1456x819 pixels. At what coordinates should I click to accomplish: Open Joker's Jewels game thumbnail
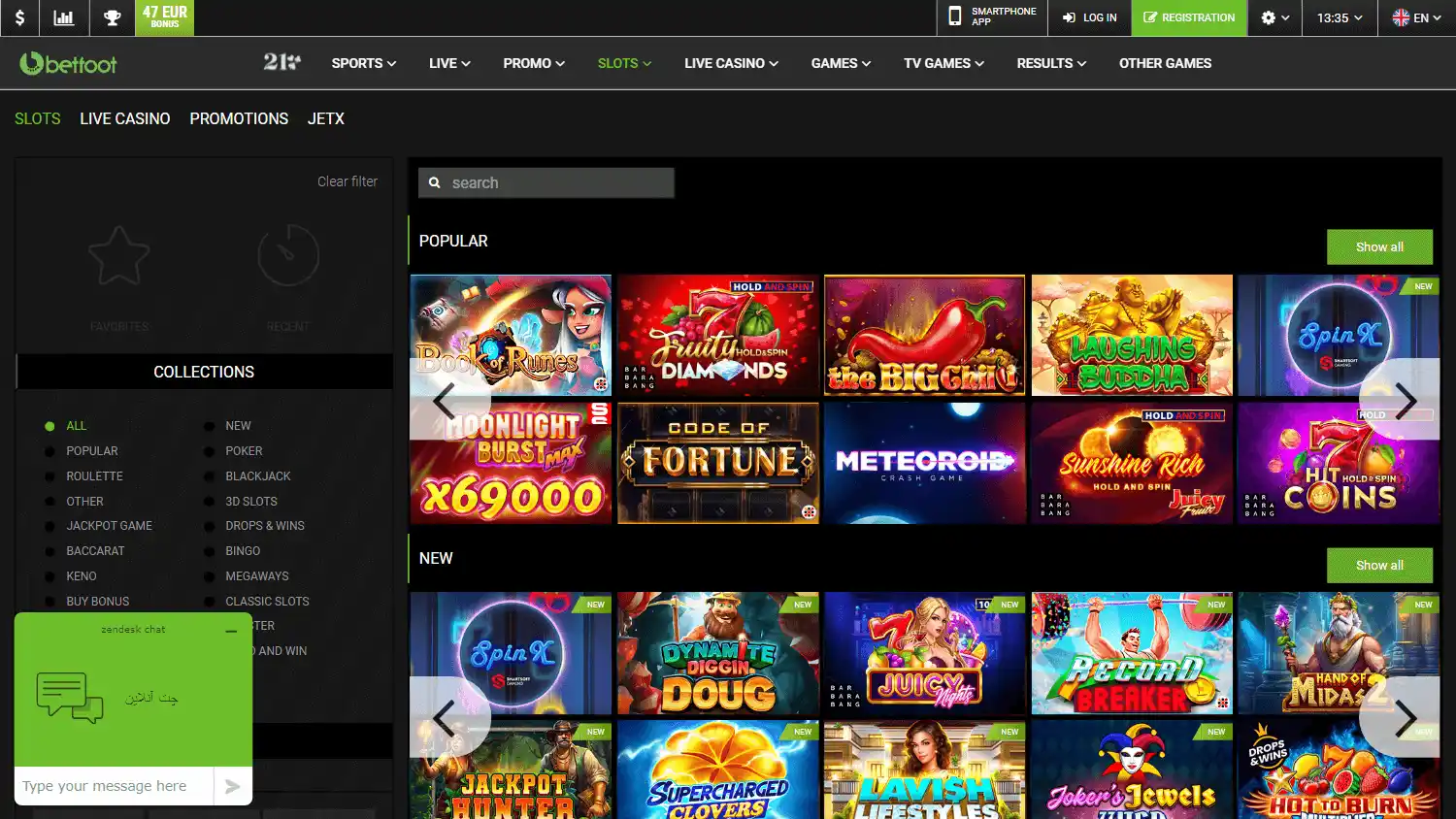tap(1132, 770)
